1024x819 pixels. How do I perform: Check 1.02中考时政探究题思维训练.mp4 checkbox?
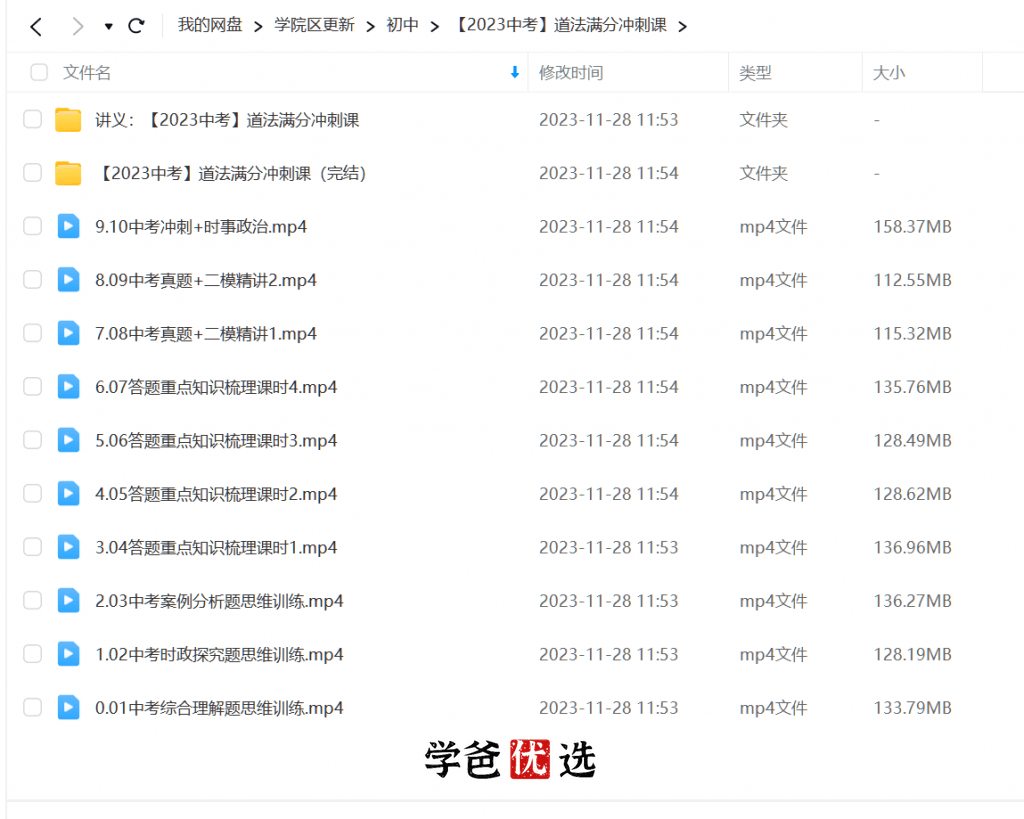coord(33,654)
